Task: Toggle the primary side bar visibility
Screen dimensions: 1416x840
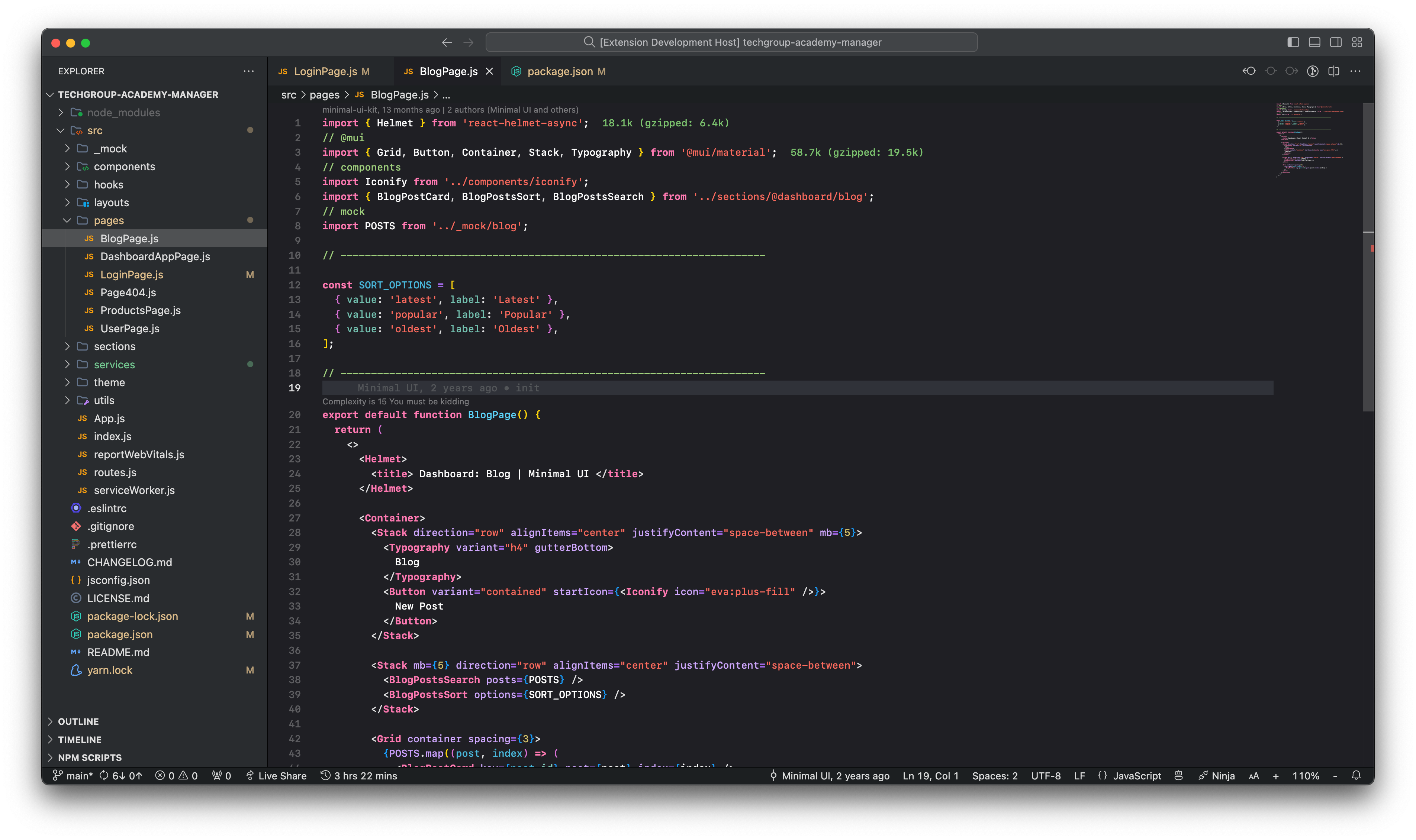Action: 1293,42
